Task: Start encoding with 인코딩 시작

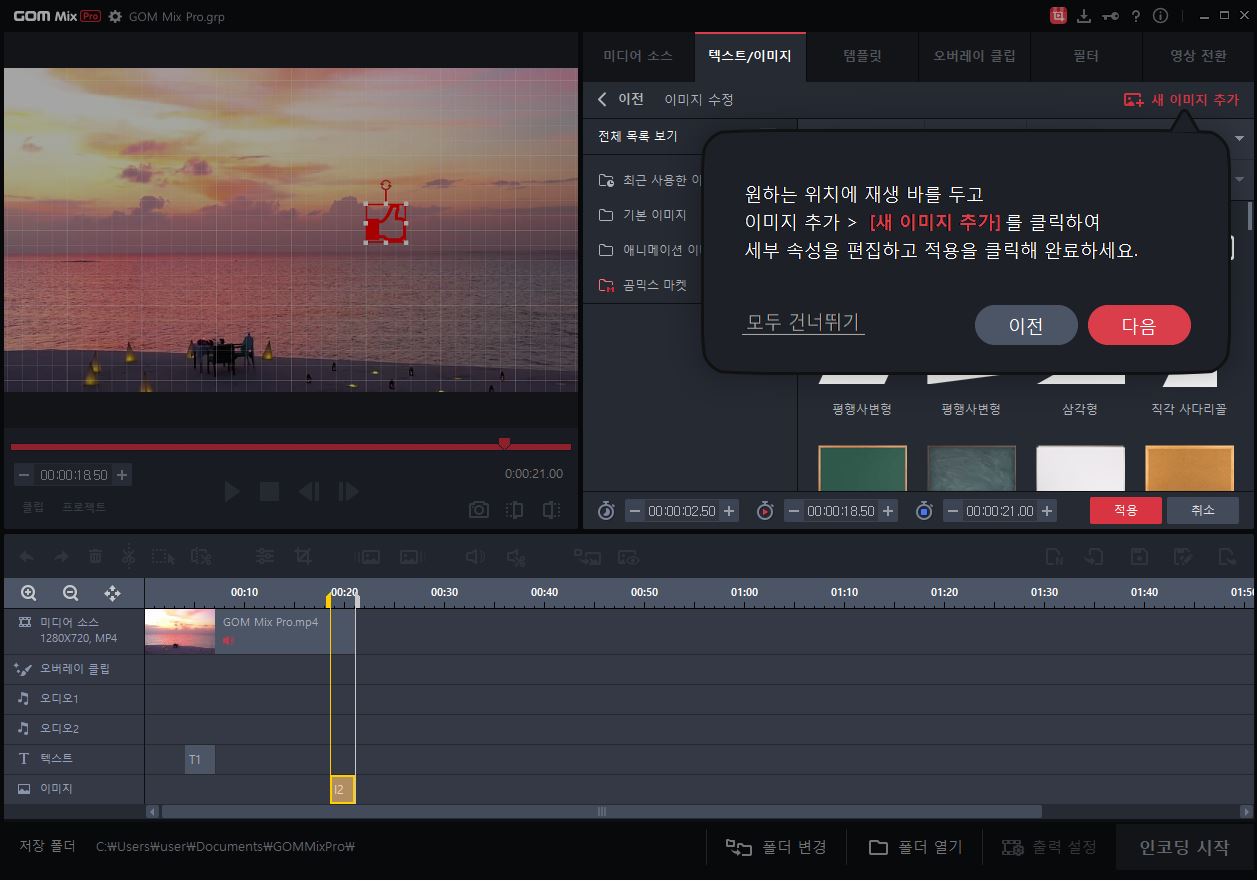Action: pos(1185,847)
